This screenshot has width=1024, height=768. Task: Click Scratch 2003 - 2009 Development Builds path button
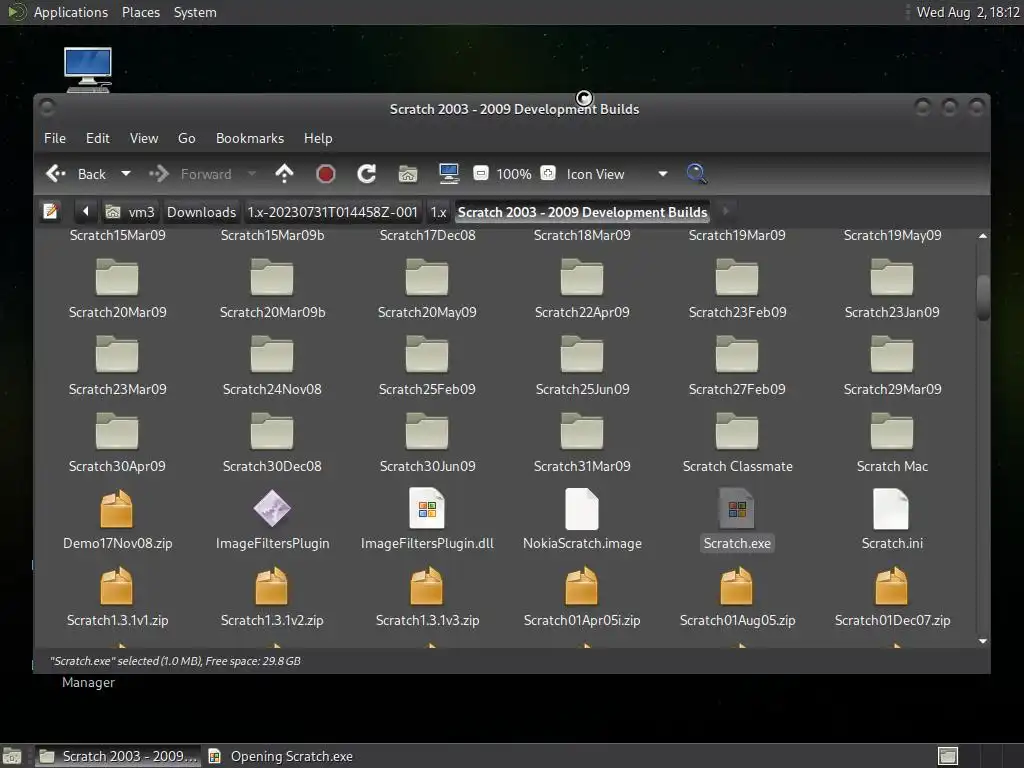[583, 212]
